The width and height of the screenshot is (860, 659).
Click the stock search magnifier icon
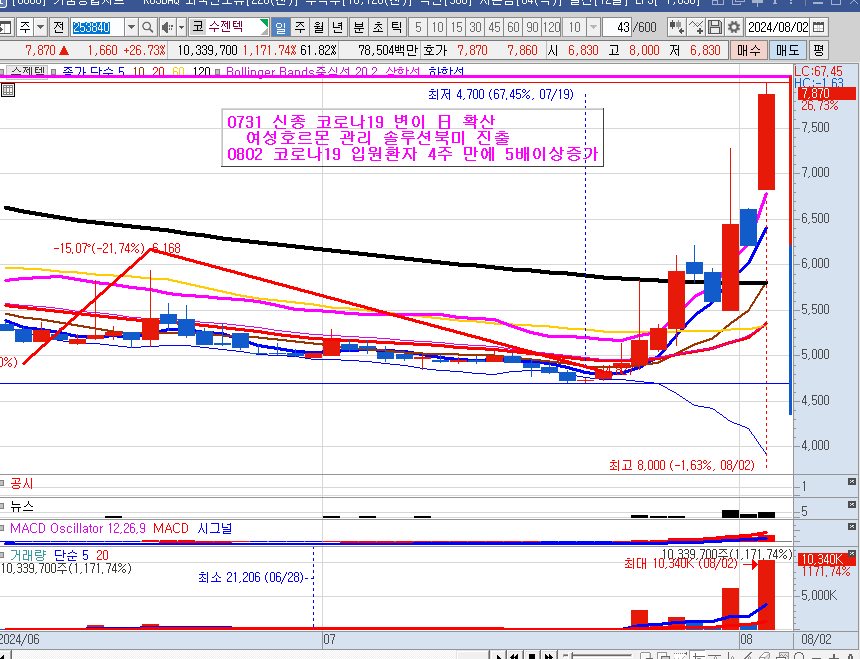(x=149, y=27)
